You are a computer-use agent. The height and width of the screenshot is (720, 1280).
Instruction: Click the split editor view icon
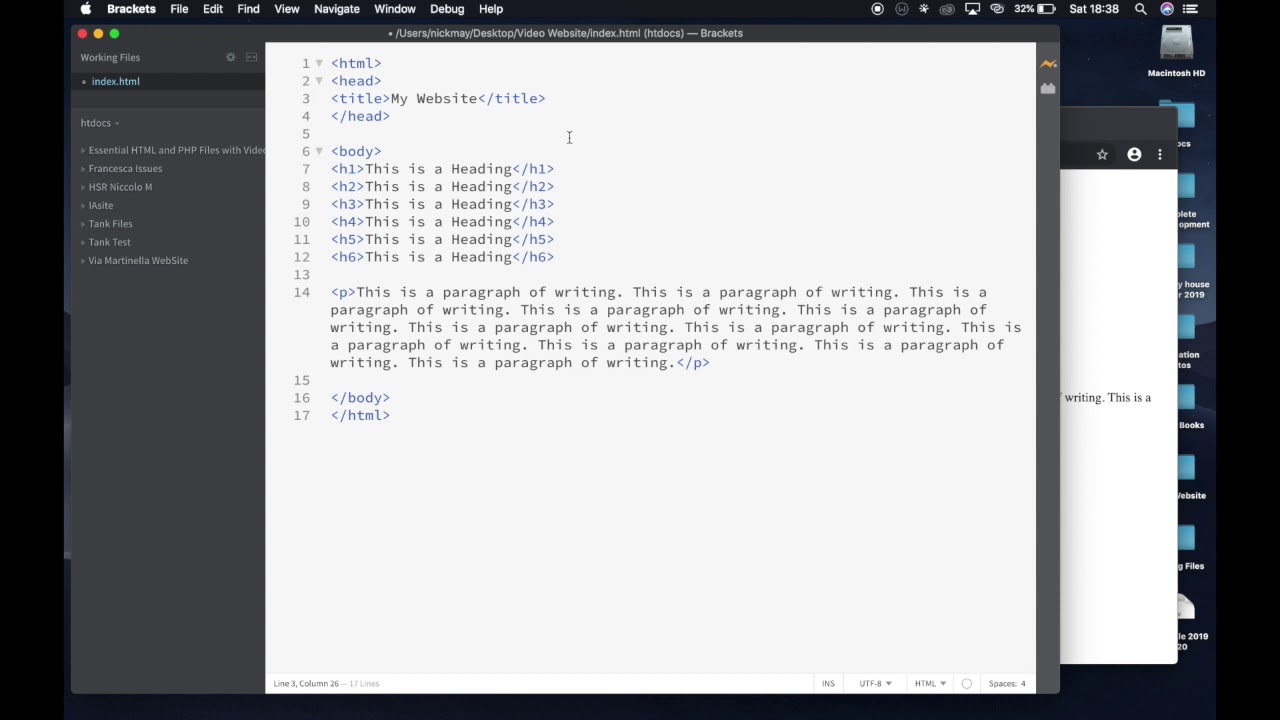(x=252, y=57)
